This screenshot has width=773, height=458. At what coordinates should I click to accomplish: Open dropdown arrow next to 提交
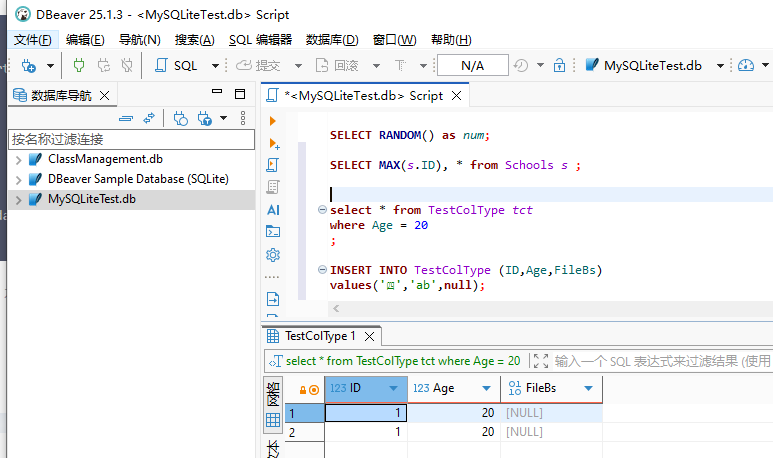click(x=298, y=66)
